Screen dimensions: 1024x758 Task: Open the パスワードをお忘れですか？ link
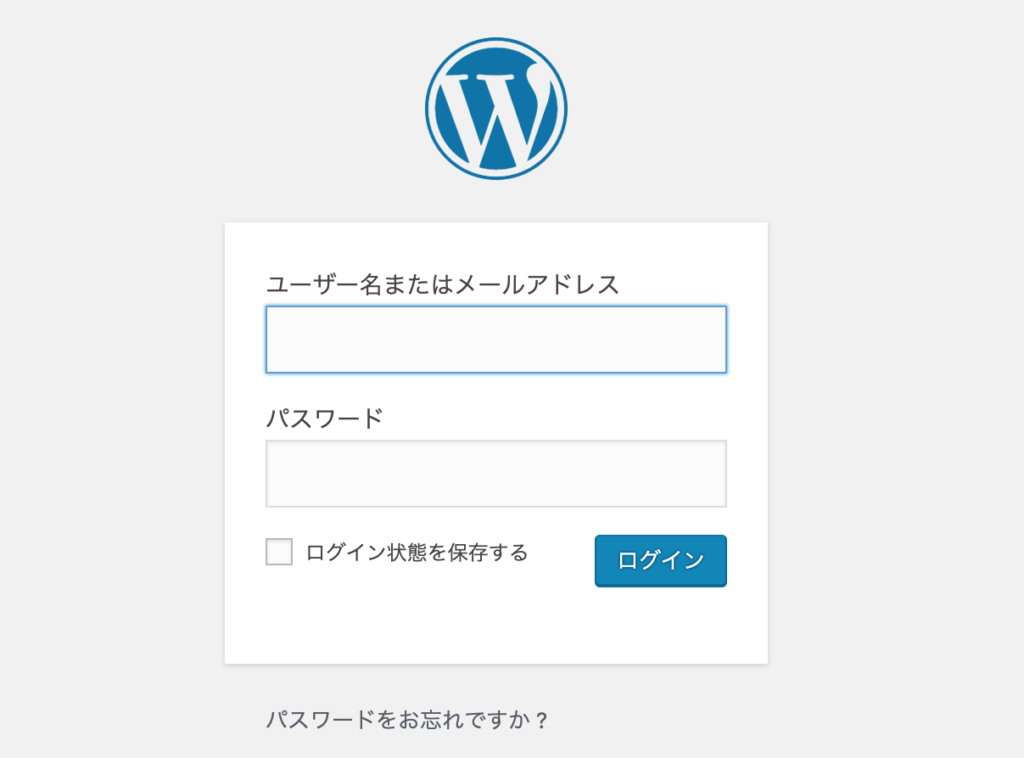407,720
